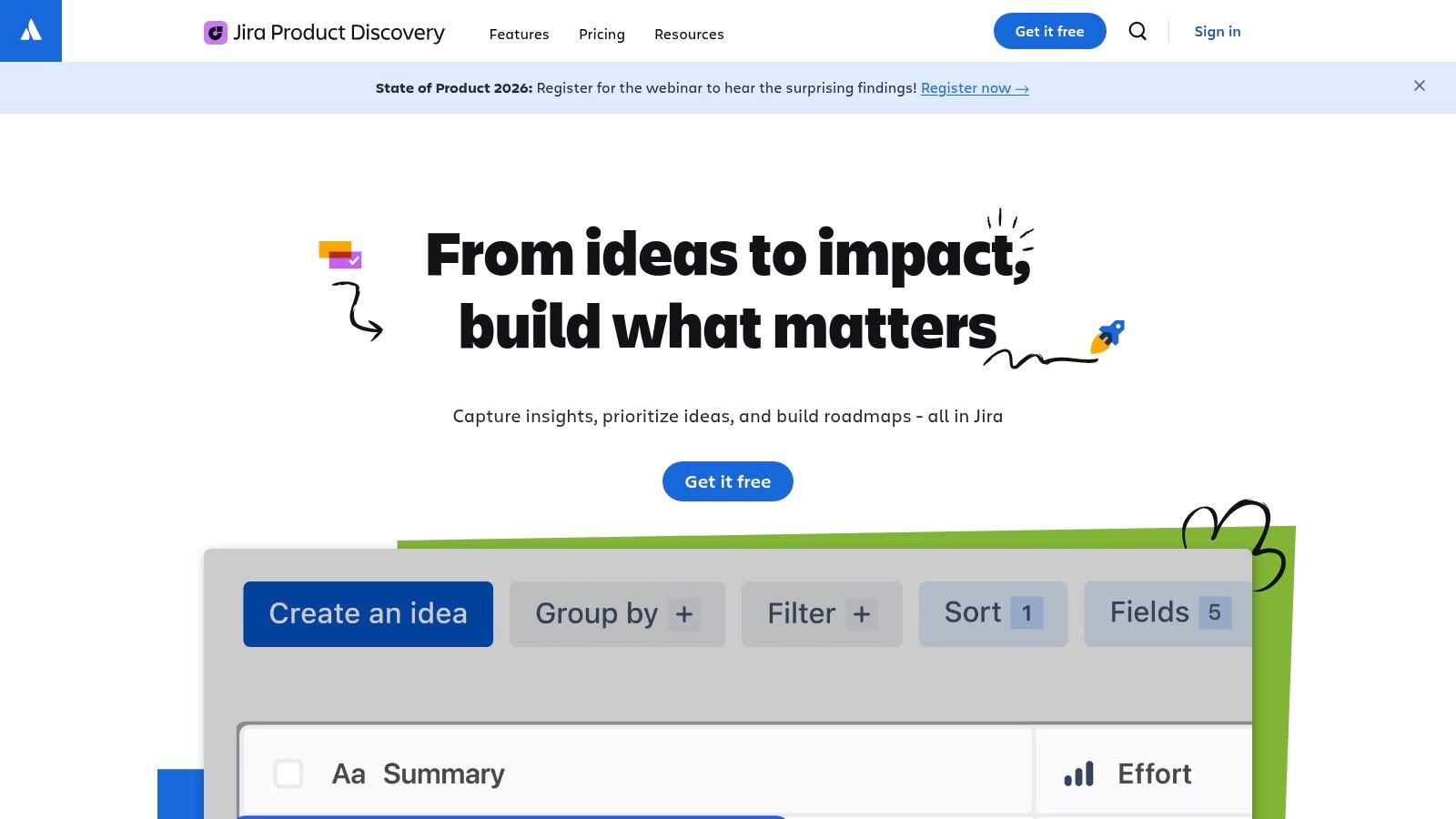Screen dimensions: 1456x819
Task: Click Create an idea
Action: [368, 613]
